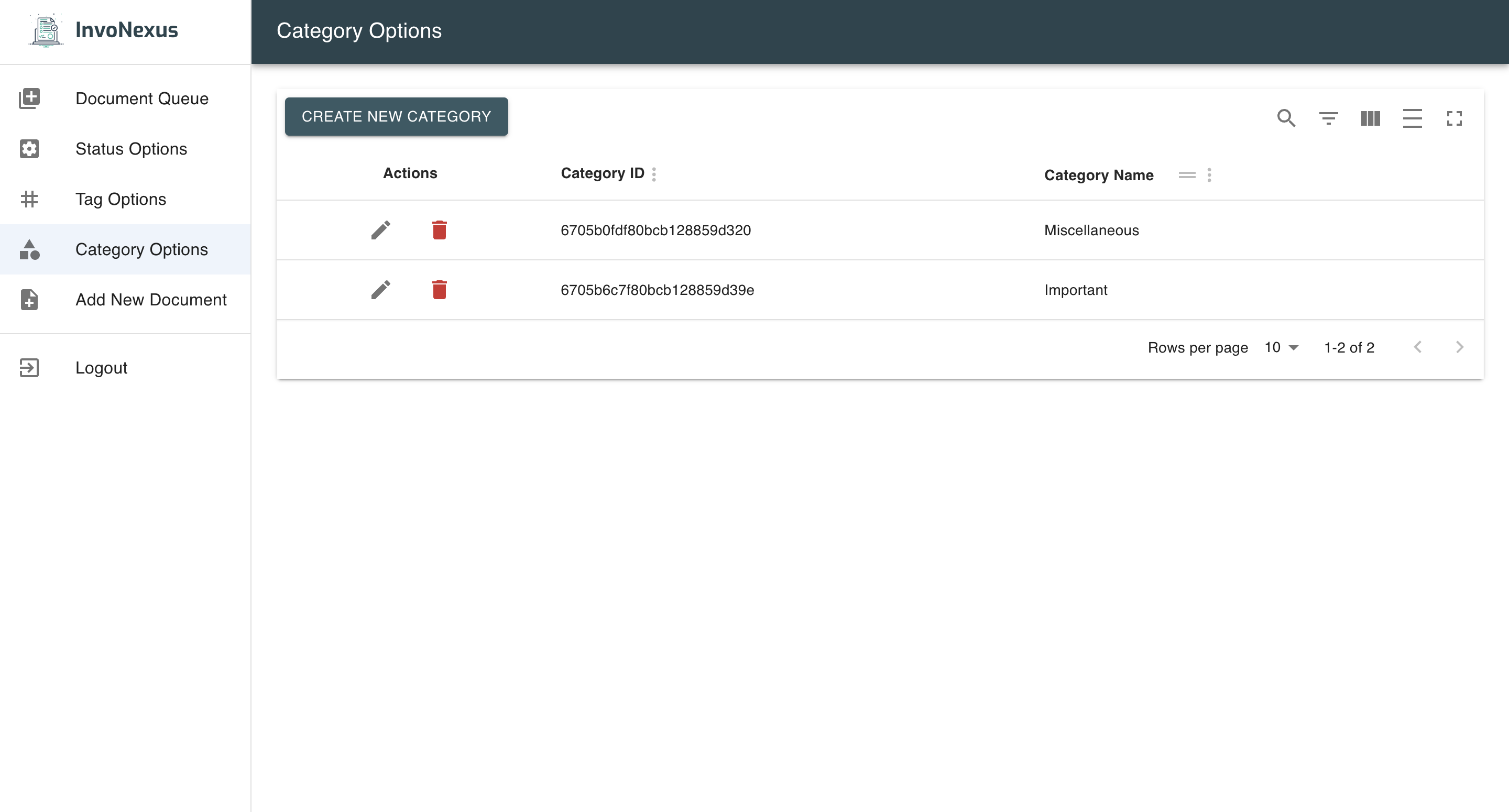Click the Status Options gear icon
The height and width of the screenshot is (812, 1509).
[x=29, y=149]
